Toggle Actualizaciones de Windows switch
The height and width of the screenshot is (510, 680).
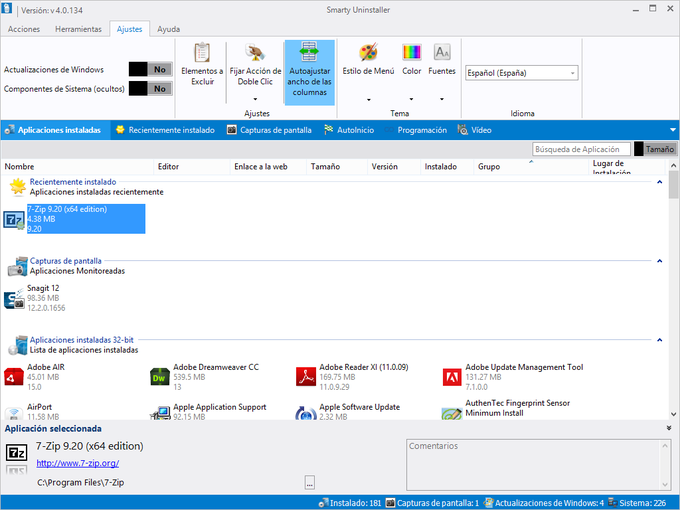click(x=150, y=69)
